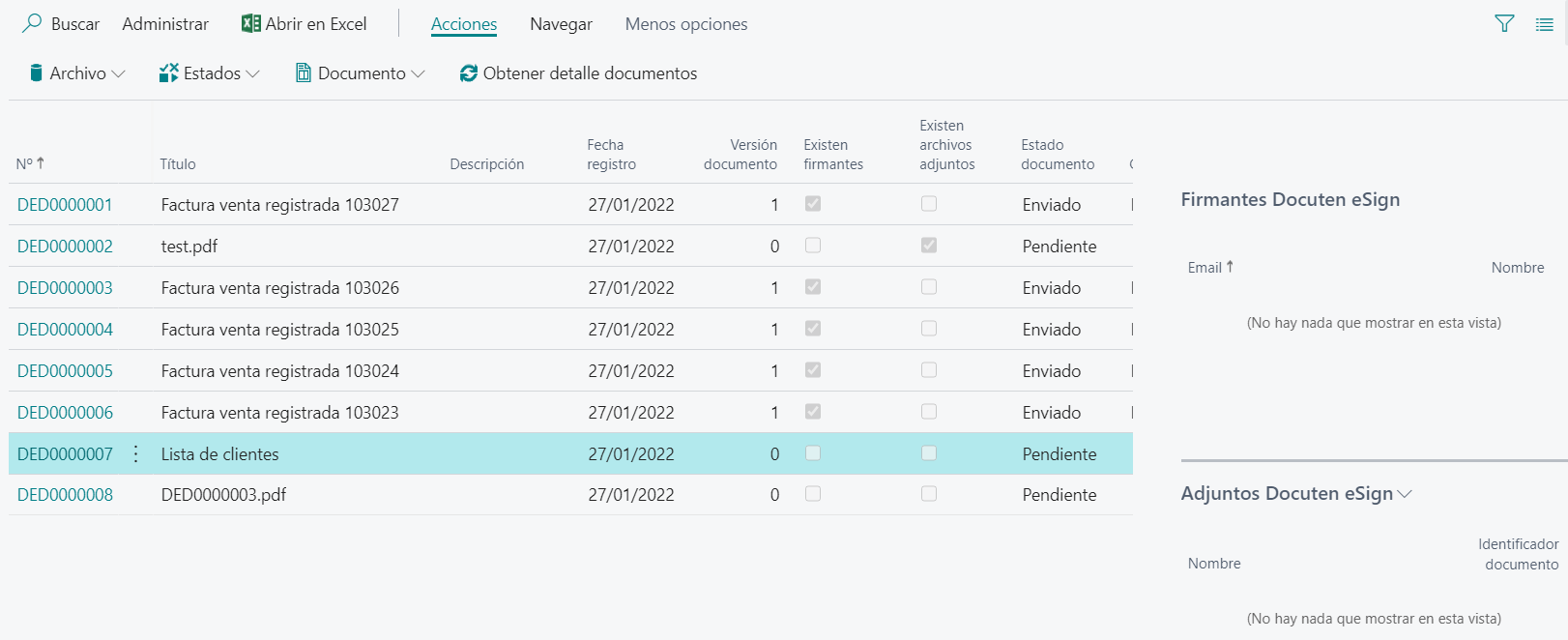Open the Administrar menu

click(165, 24)
